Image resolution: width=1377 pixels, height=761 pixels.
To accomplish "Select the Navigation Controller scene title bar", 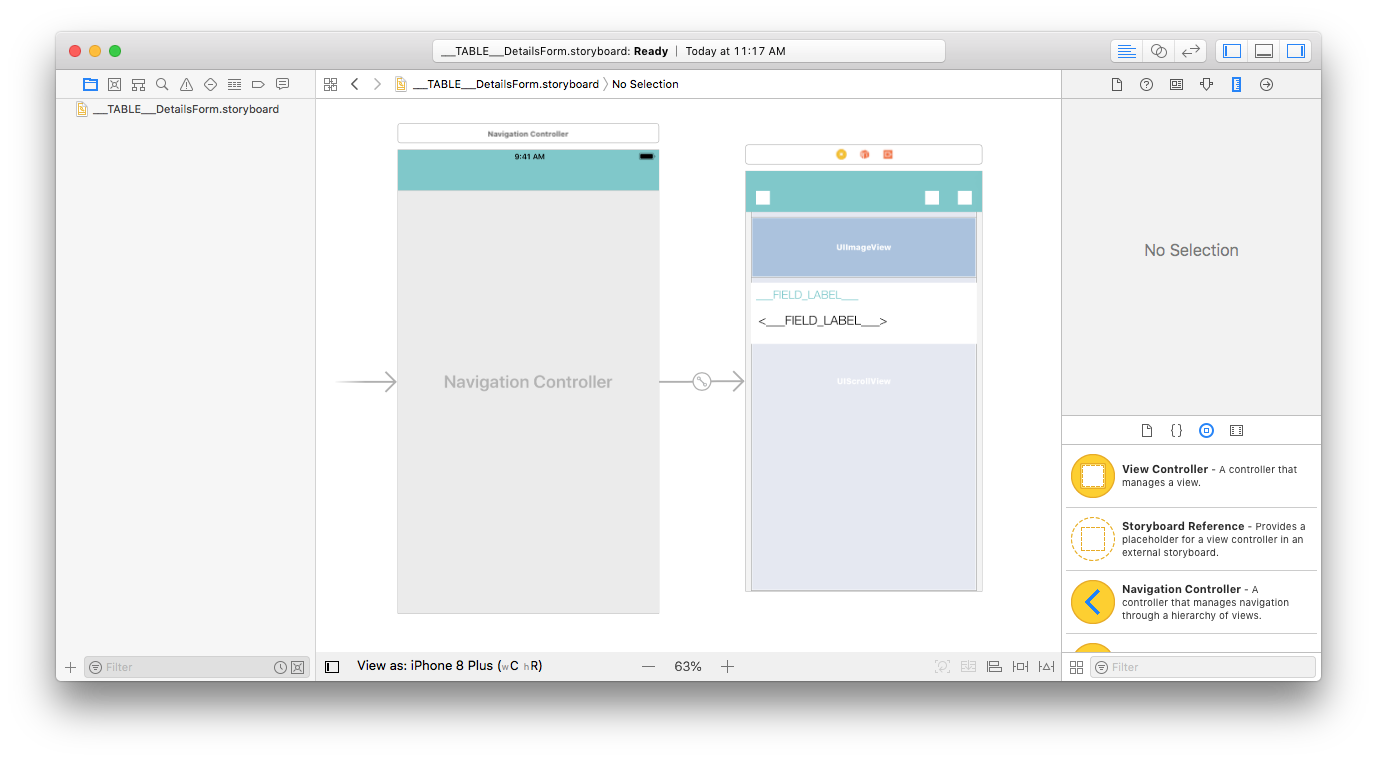I will click(528, 133).
